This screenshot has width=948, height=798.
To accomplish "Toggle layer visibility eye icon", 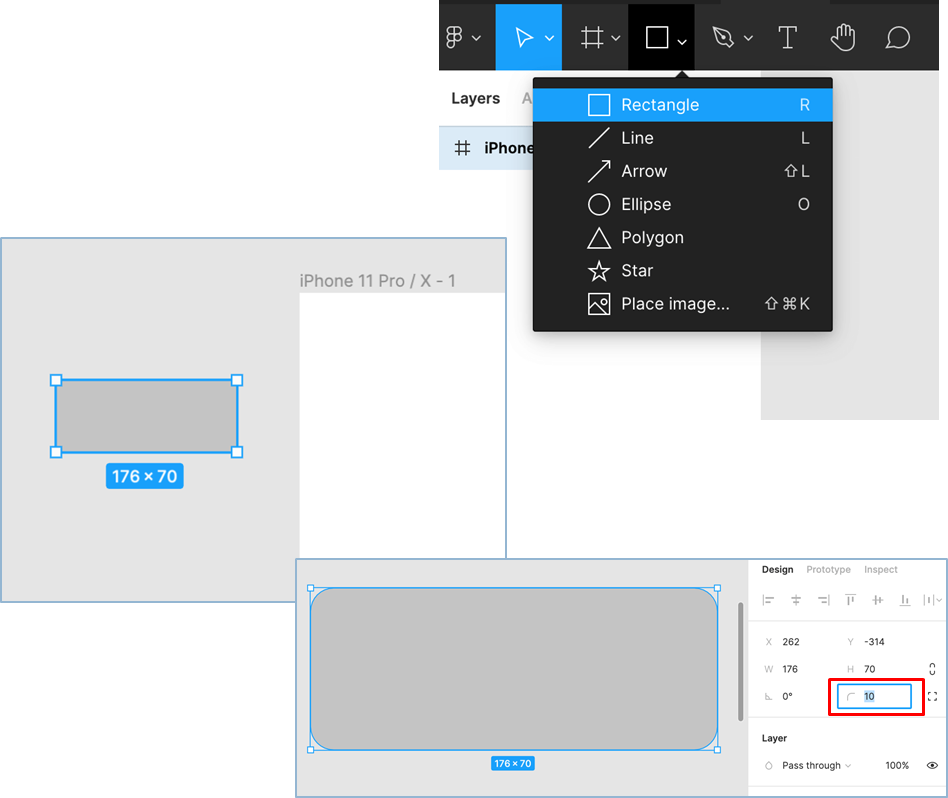I will click(x=932, y=765).
